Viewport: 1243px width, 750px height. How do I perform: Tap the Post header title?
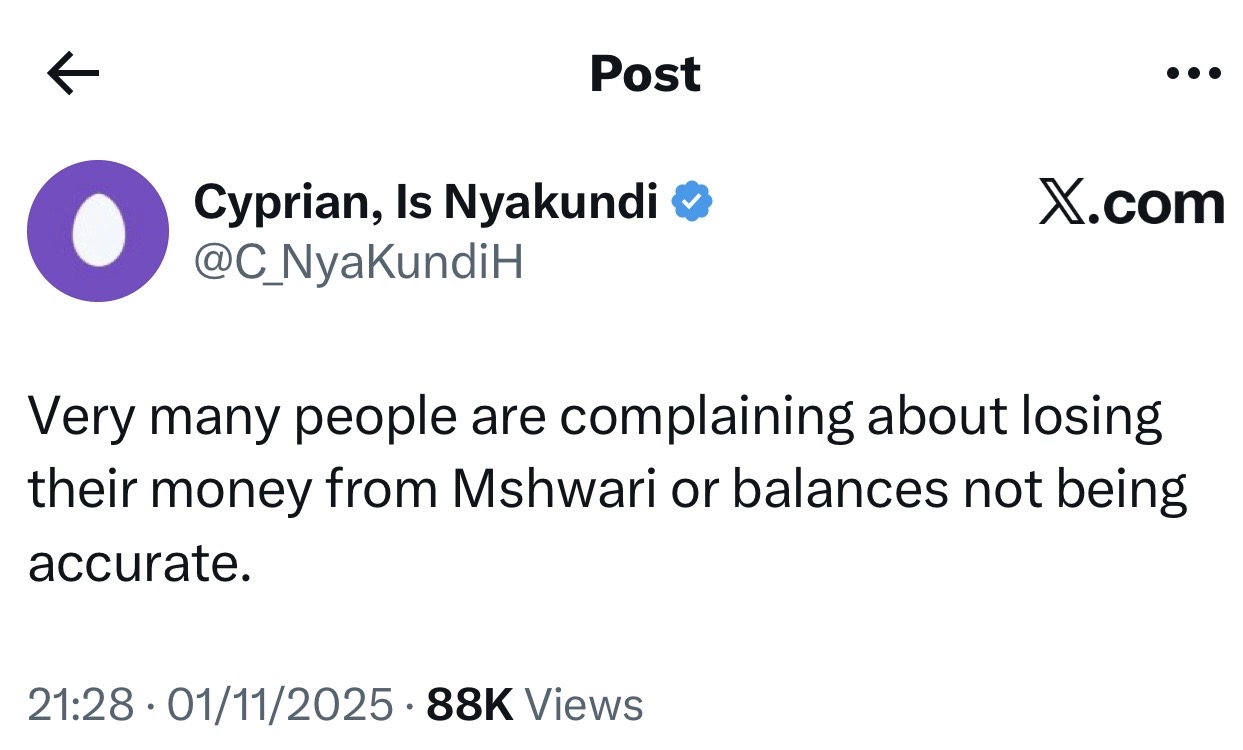point(645,74)
